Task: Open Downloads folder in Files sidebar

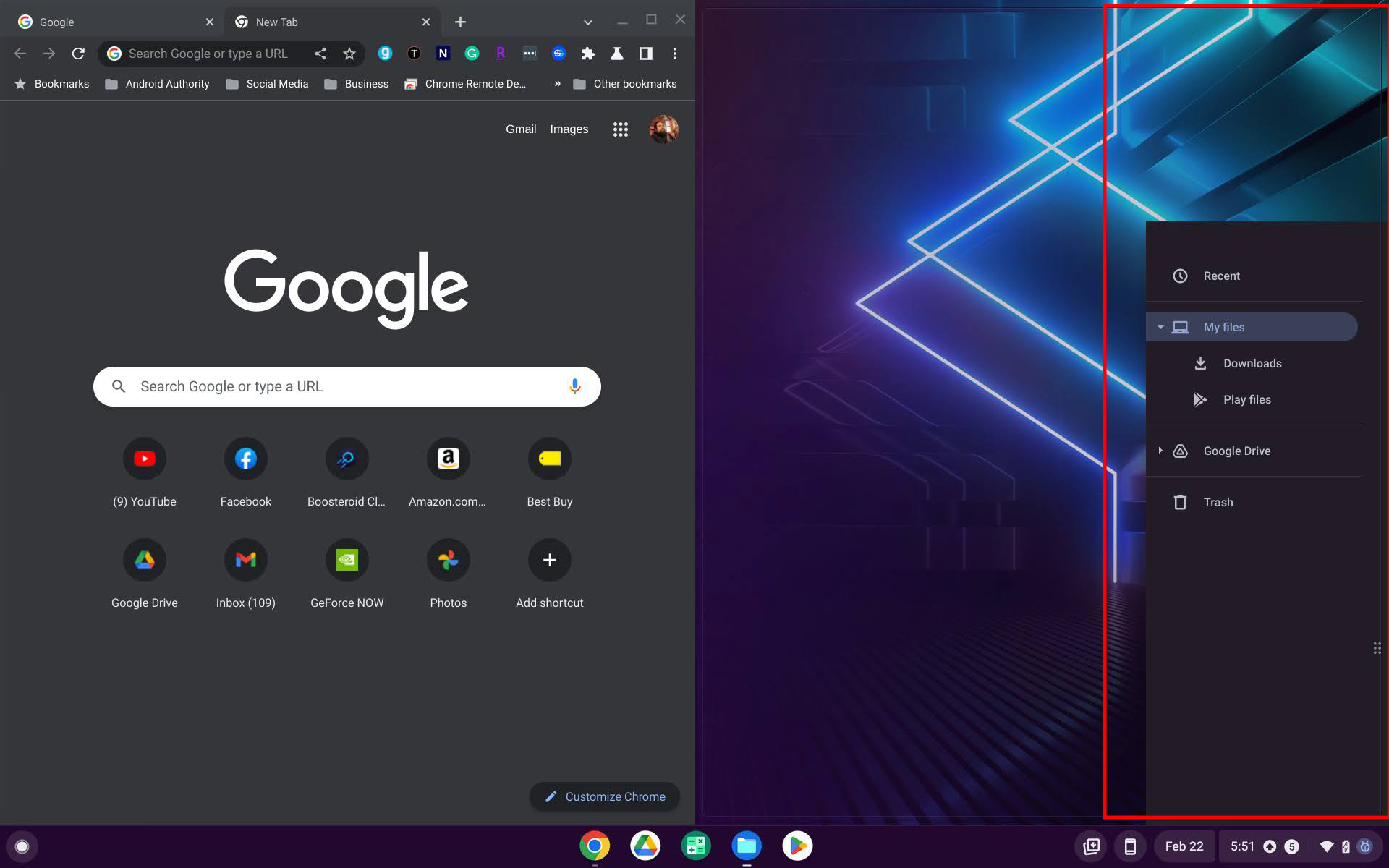Action: point(1252,364)
